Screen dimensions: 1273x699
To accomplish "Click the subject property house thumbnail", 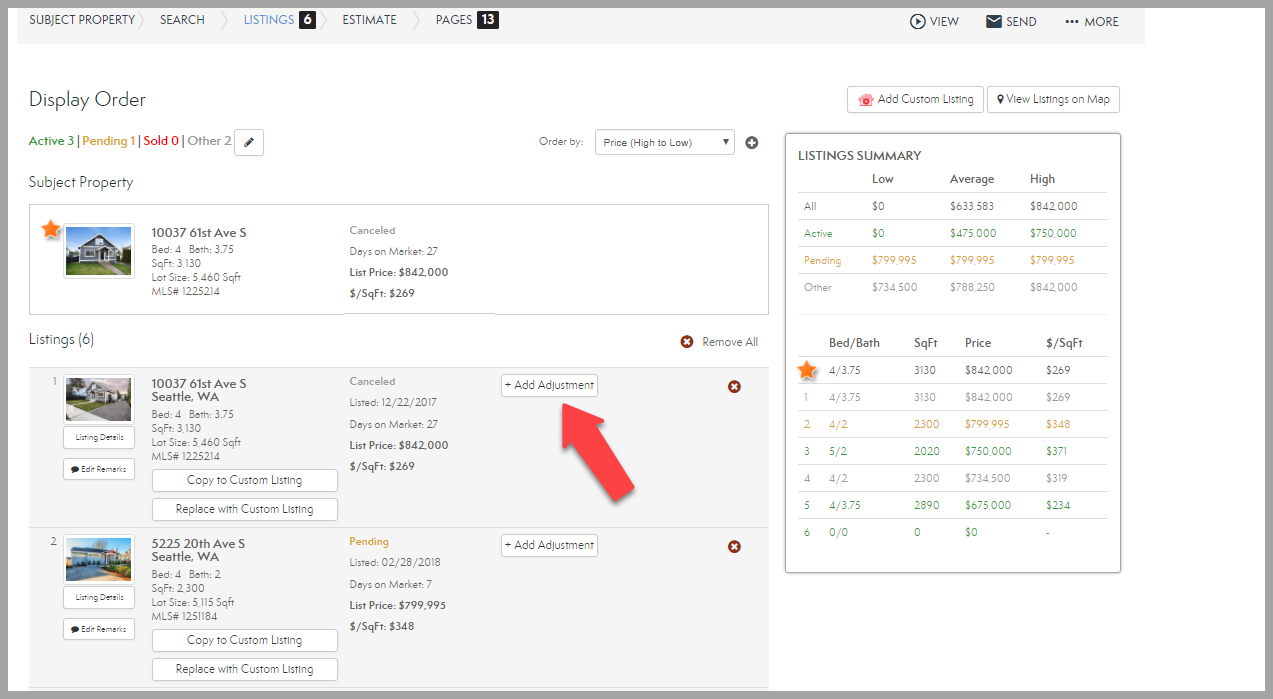I will [98, 251].
